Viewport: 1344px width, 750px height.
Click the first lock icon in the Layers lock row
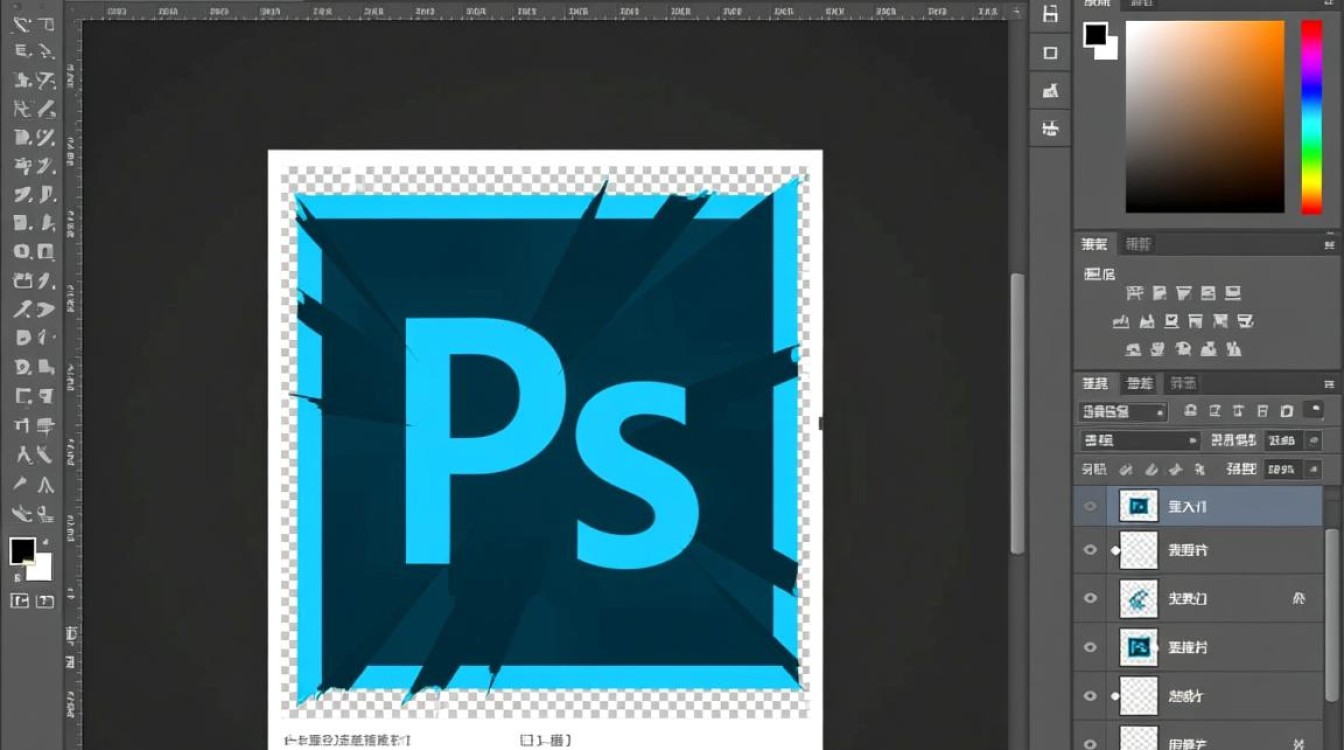point(1126,469)
